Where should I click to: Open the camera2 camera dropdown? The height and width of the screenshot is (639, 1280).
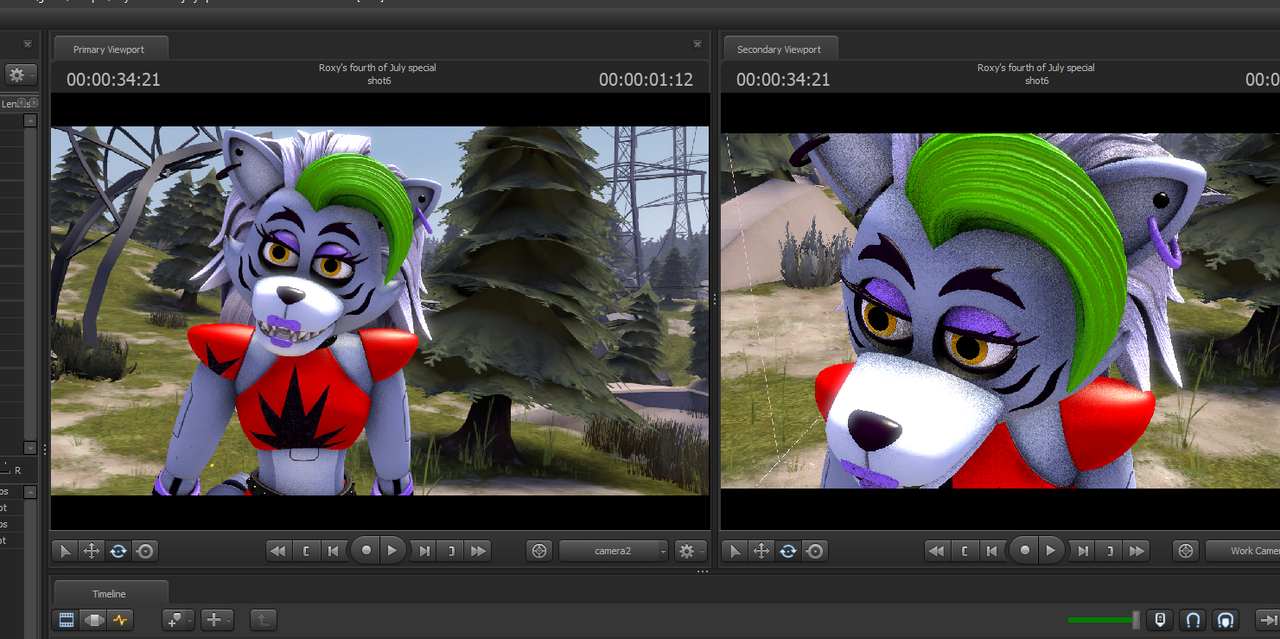[x=614, y=550]
